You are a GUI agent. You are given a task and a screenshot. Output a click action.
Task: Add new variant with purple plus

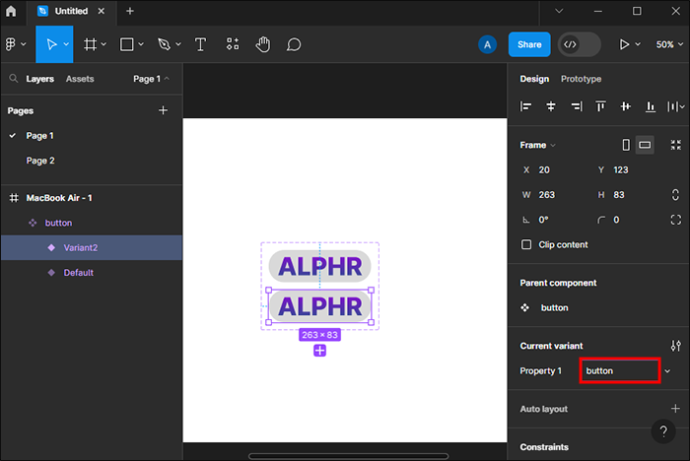pos(320,351)
